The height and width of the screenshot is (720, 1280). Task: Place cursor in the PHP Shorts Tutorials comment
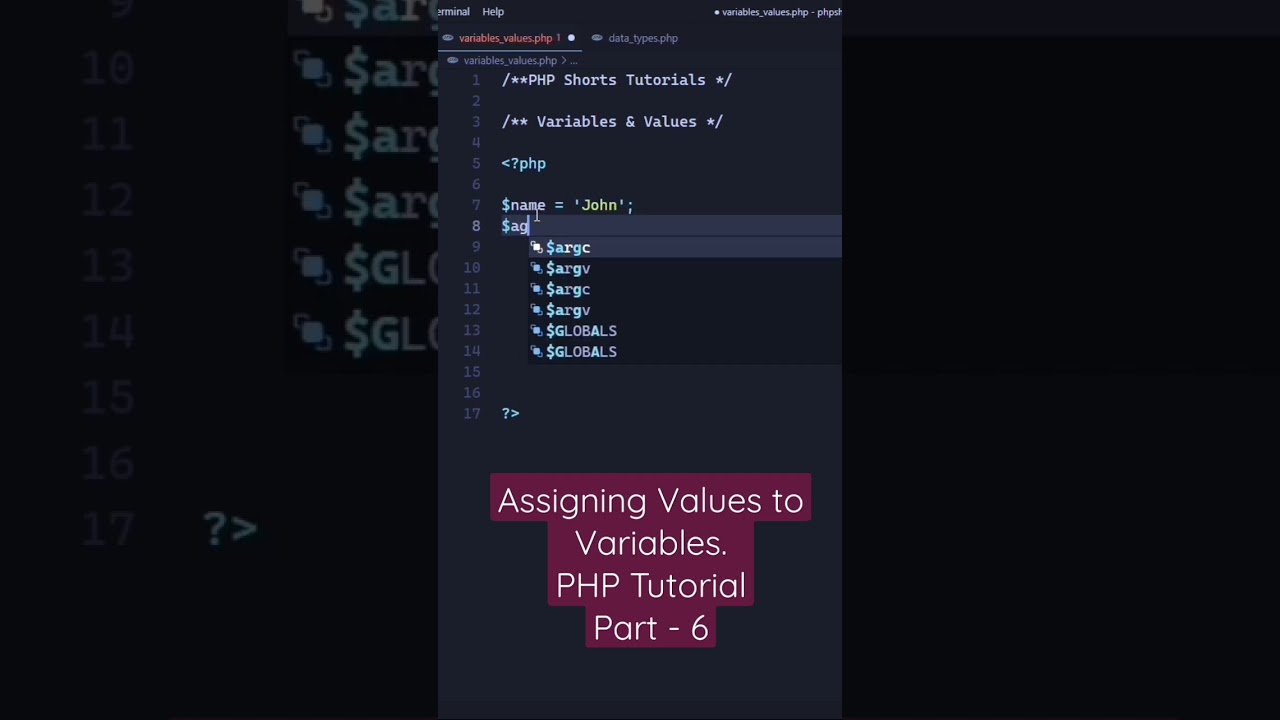coord(617,80)
